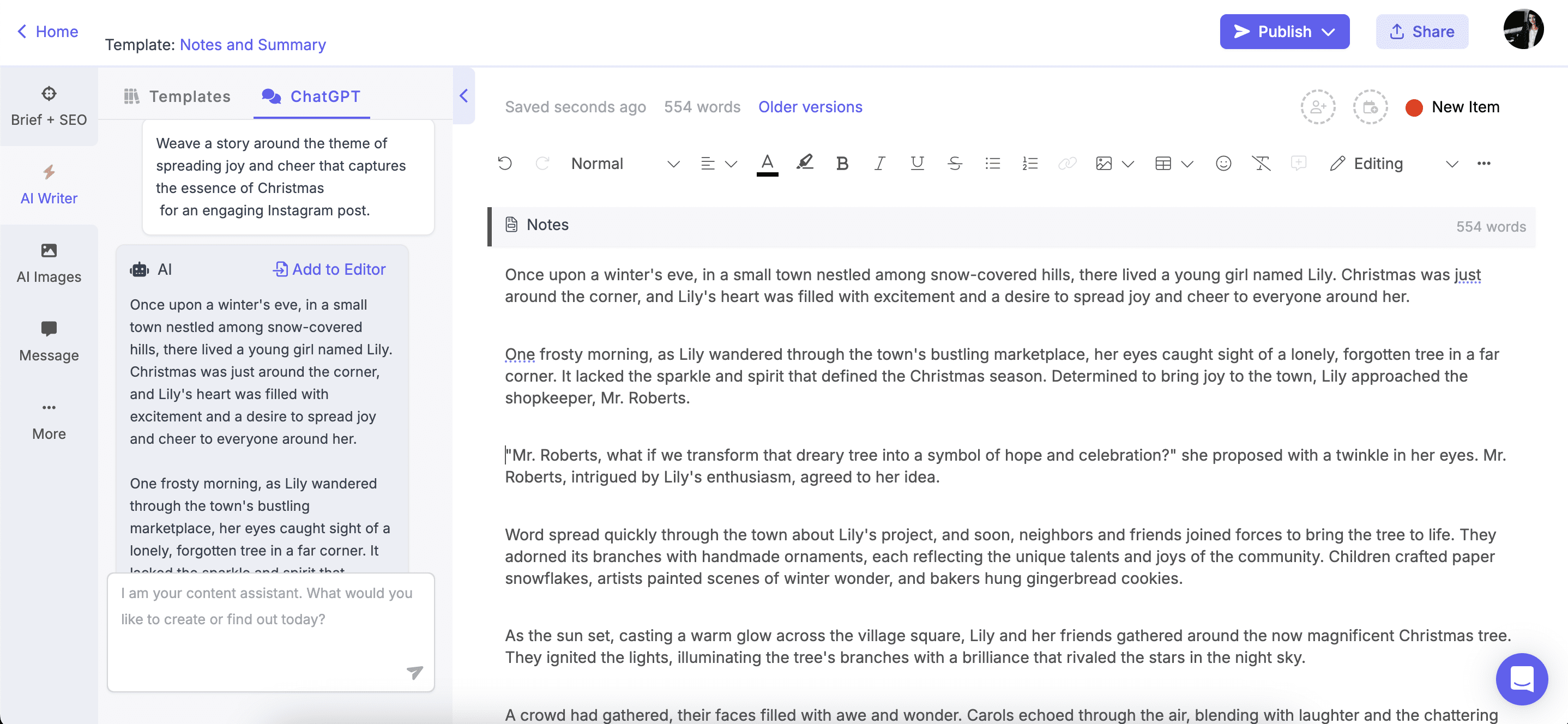Click the AI robot icon
Screen dimensions: 1568x724
click(140, 270)
